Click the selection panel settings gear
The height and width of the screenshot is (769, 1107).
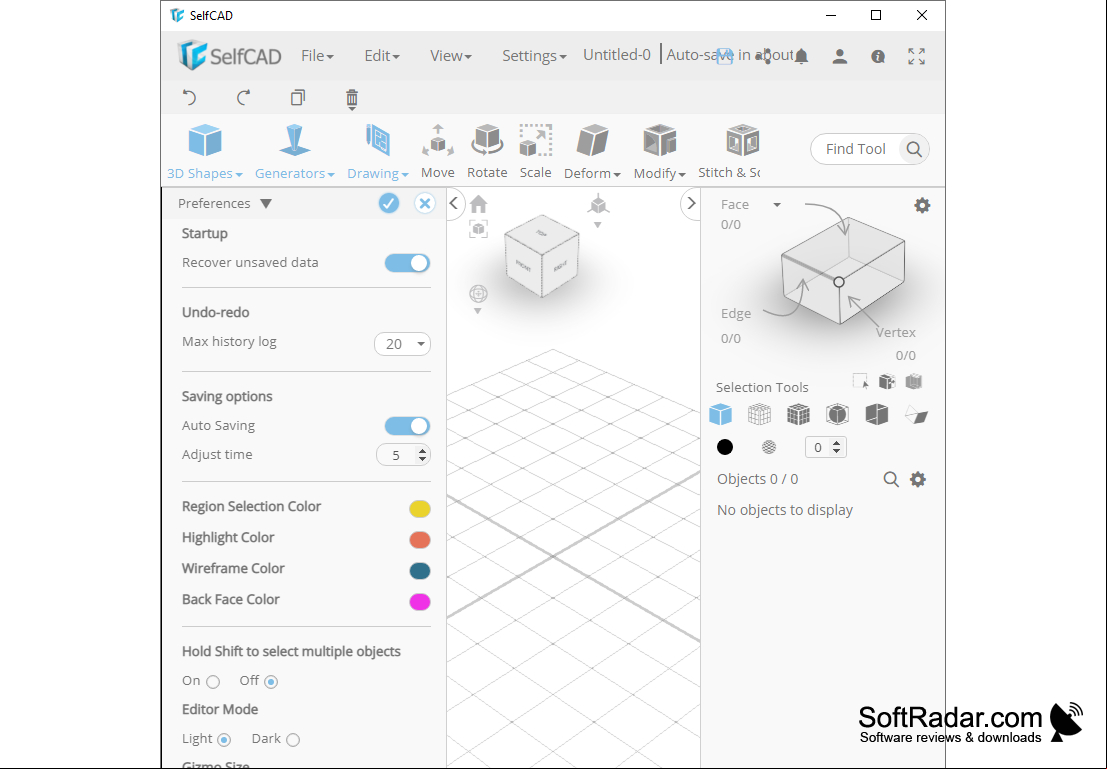pyautogui.click(x=922, y=205)
